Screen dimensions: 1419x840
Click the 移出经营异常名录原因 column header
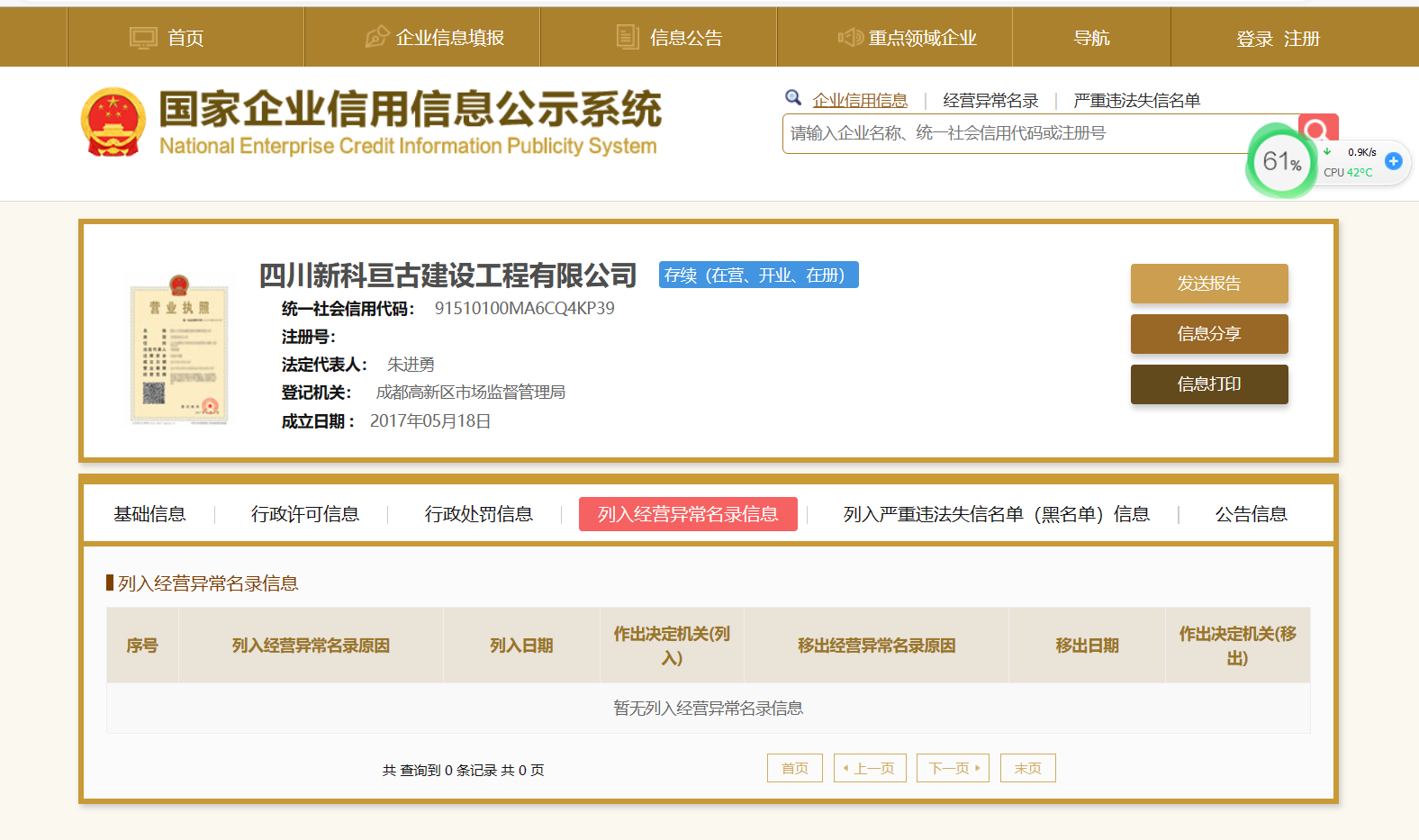876,646
